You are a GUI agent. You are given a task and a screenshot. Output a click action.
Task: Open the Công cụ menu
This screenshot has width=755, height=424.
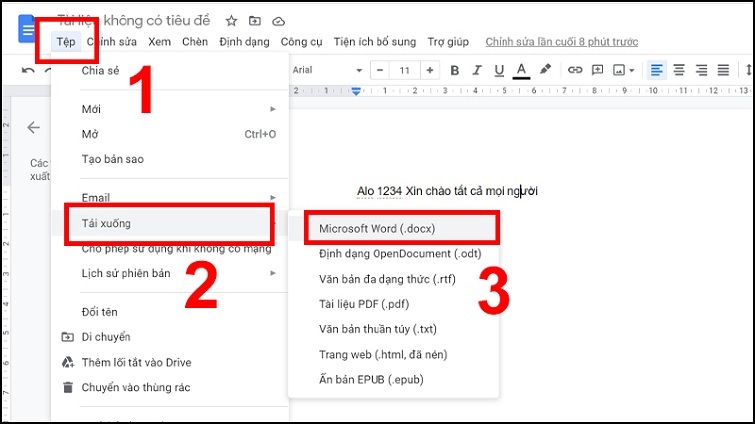[301, 42]
